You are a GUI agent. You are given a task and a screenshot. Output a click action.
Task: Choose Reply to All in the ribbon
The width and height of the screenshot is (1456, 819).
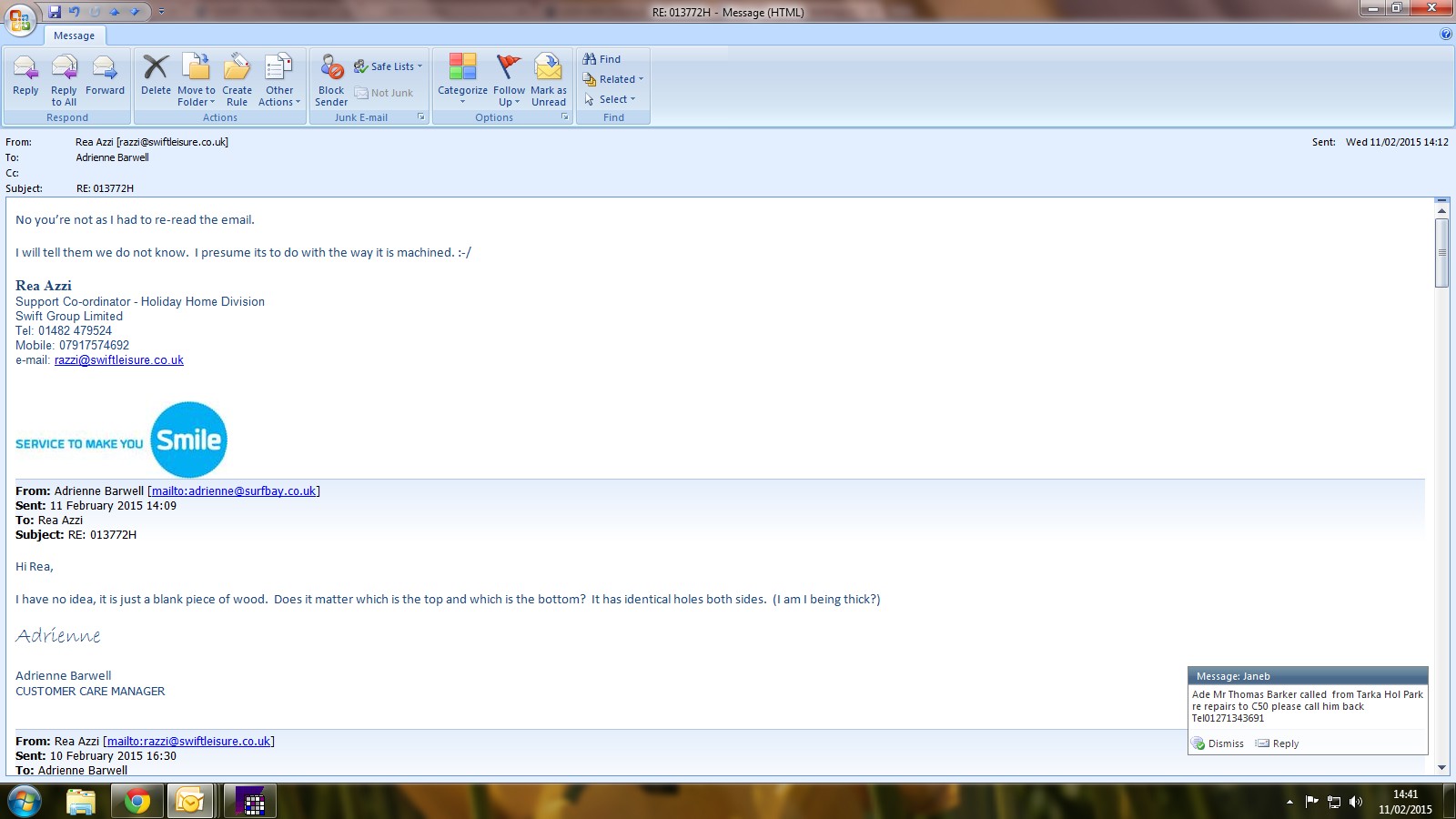click(x=64, y=80)
